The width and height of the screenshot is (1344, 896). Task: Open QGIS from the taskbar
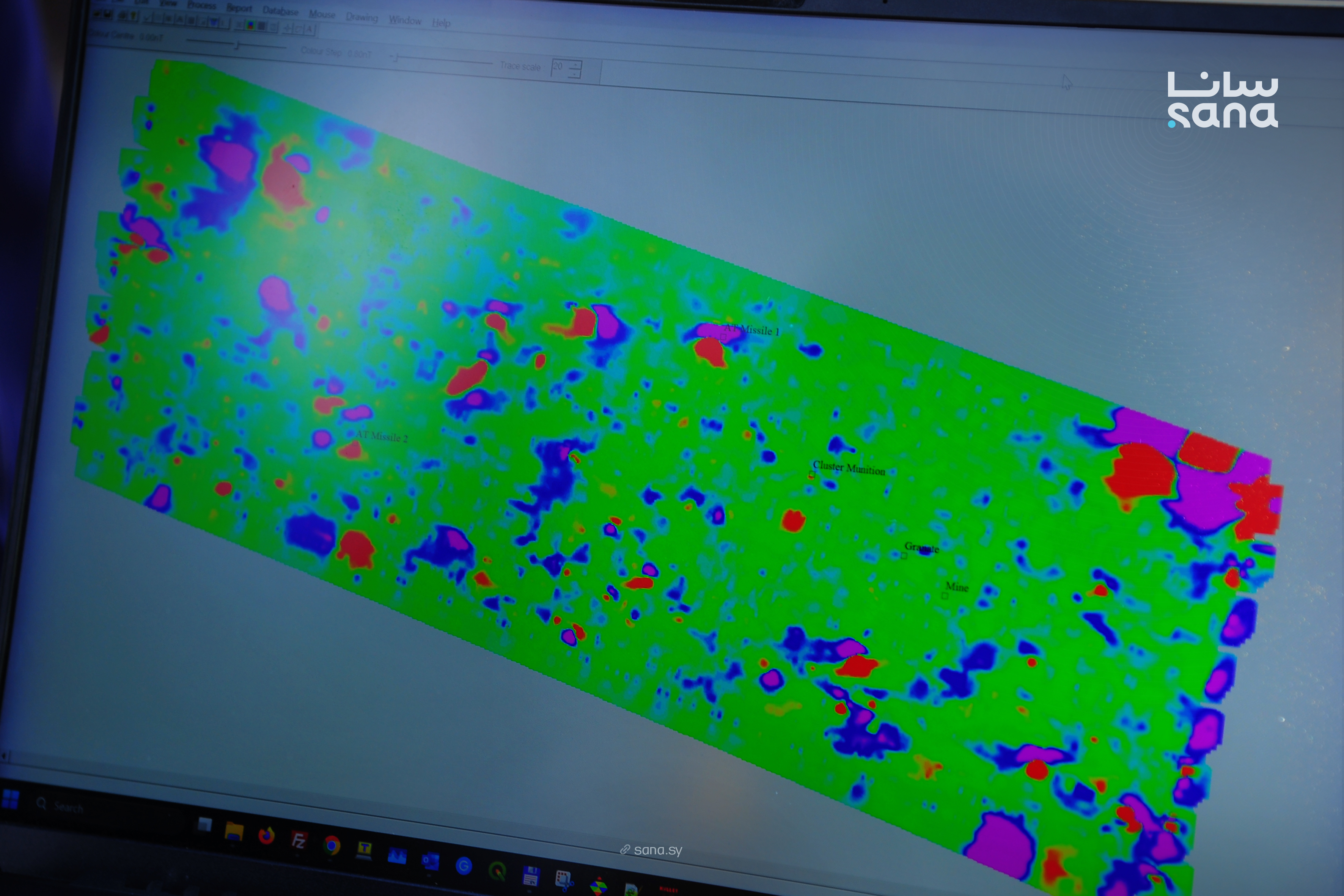pyautogui.click(x=497, y=871)
